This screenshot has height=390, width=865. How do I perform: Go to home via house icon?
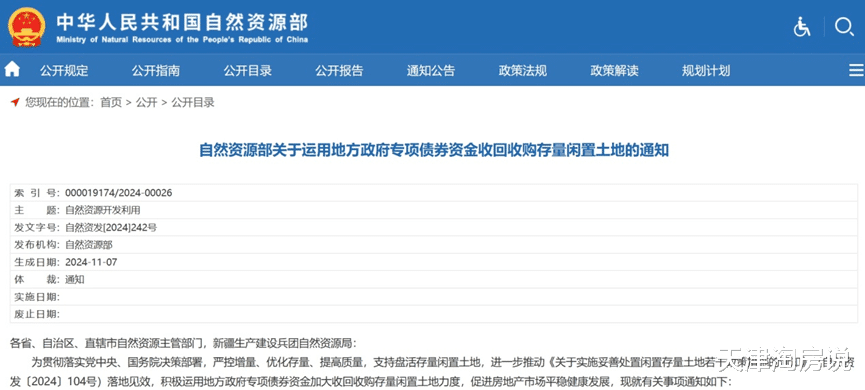[12, 70]
